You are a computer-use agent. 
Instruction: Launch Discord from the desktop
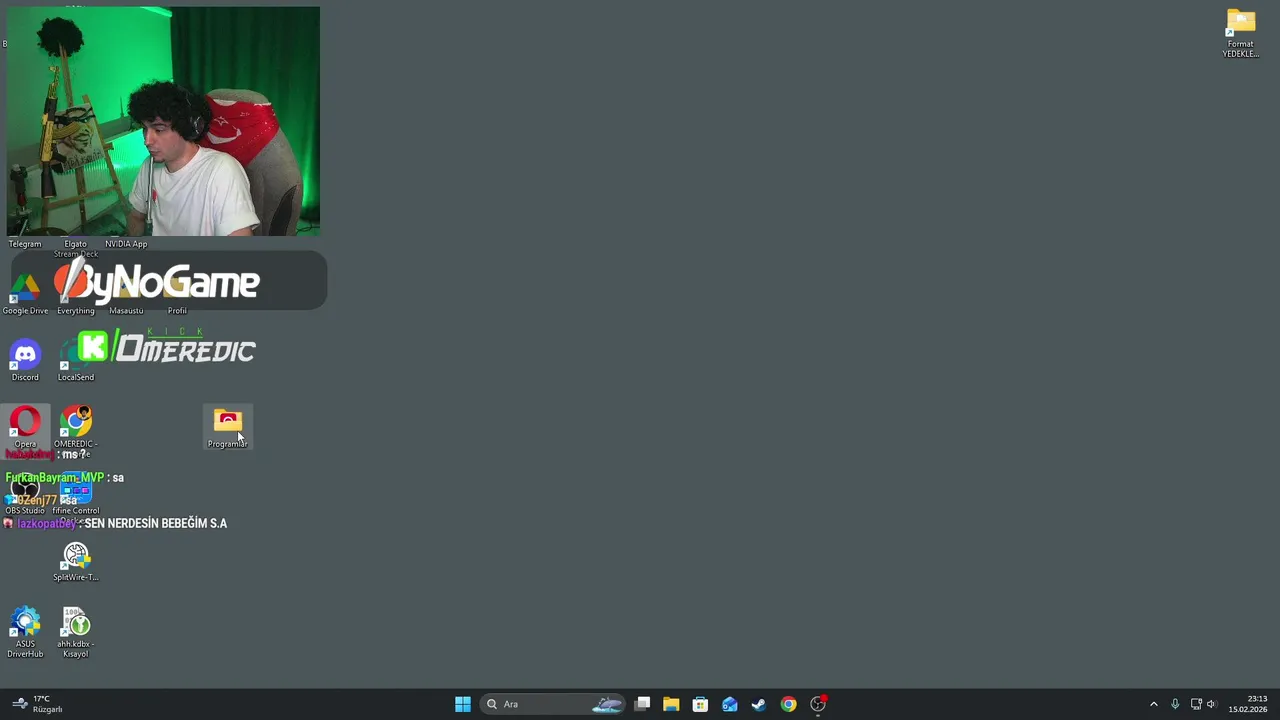tap(25, 361)
